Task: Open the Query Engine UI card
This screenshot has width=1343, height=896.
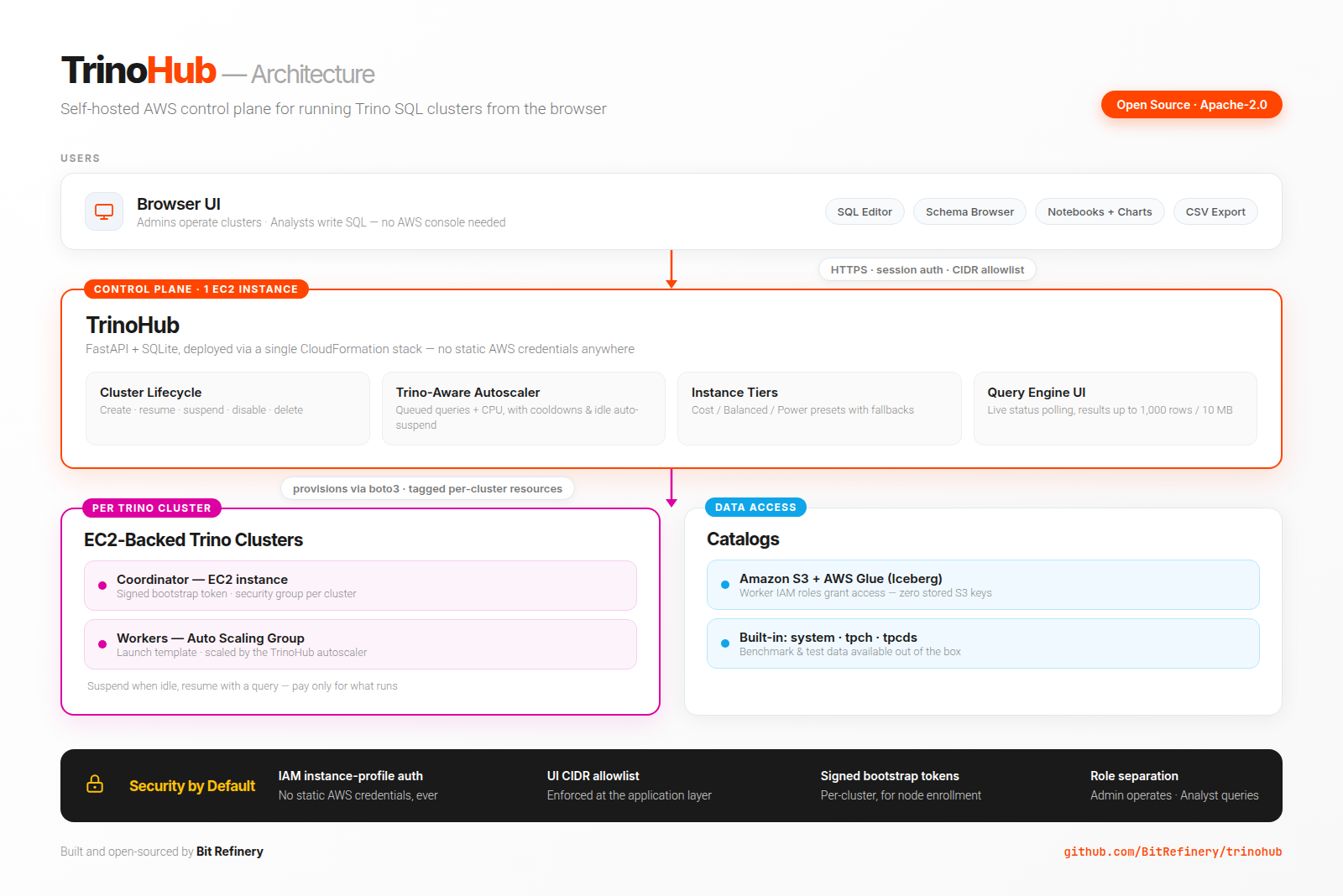Action: (1116, 409)
